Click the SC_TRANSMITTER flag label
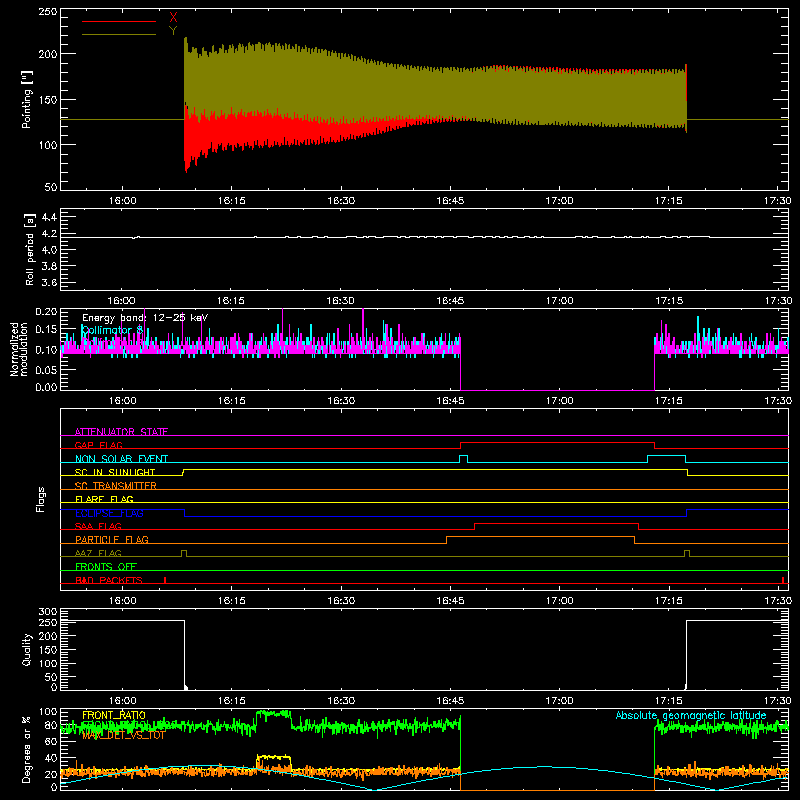 click(115, 486)
